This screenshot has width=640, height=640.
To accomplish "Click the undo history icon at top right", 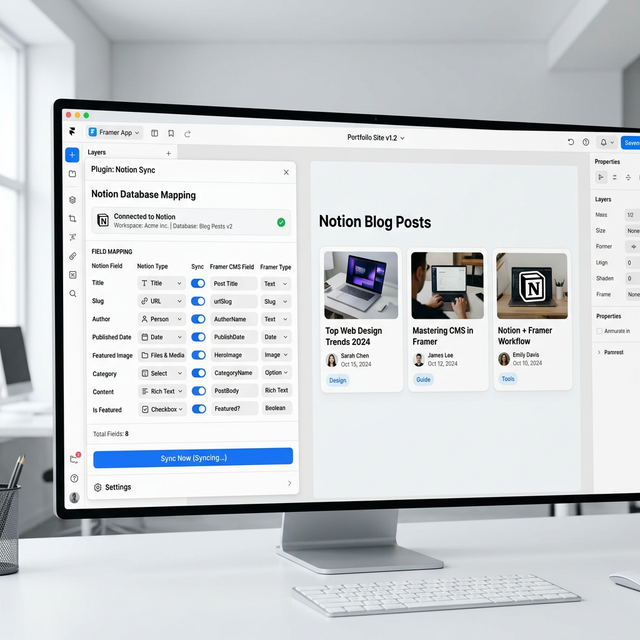I will tap(571, 142).
